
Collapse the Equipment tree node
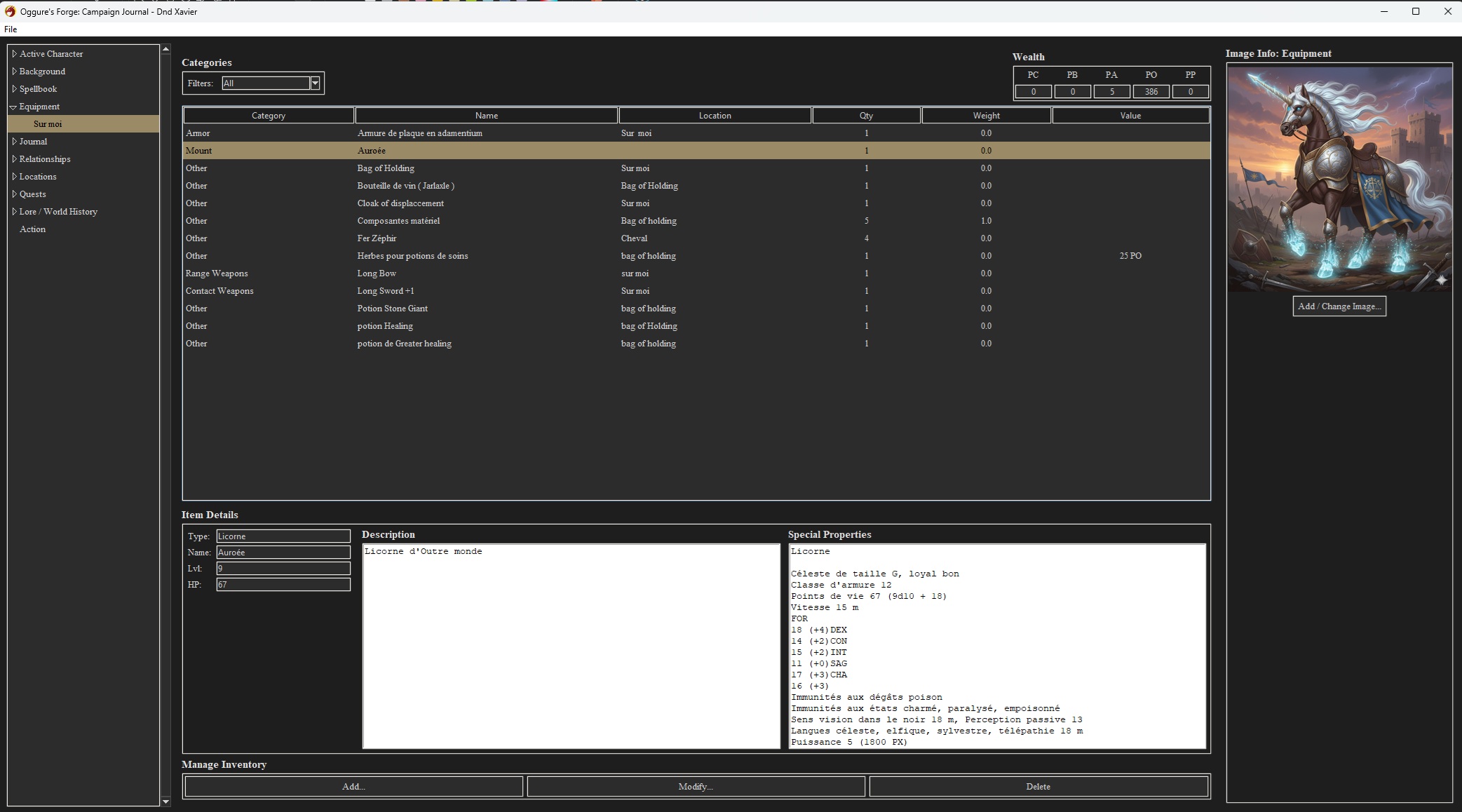(13, 107)
